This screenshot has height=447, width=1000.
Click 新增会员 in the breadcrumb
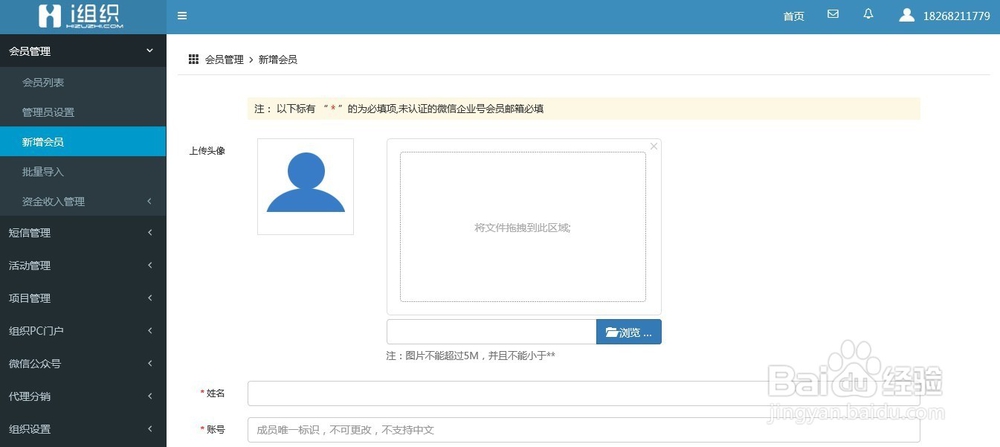[277, 59]
